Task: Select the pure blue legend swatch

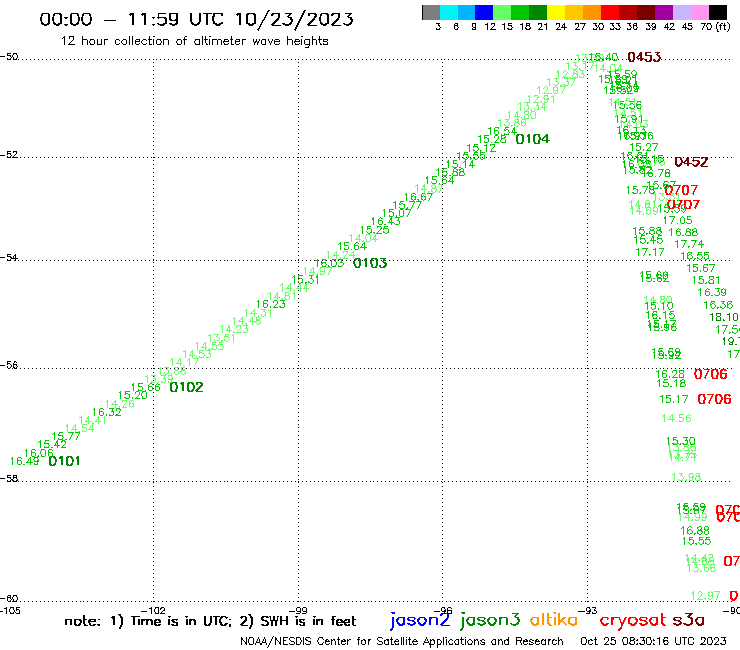Action: coord(484,12)
